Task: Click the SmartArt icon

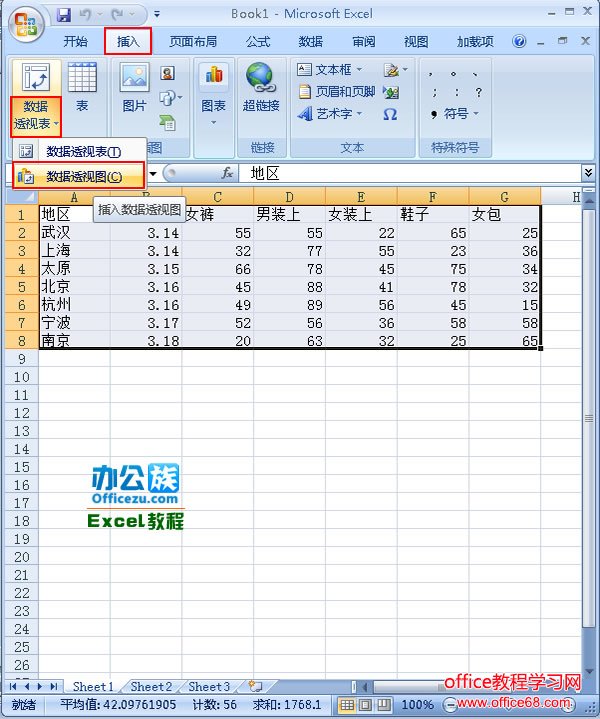Action: pyautogui.click(x=168, y=122)
